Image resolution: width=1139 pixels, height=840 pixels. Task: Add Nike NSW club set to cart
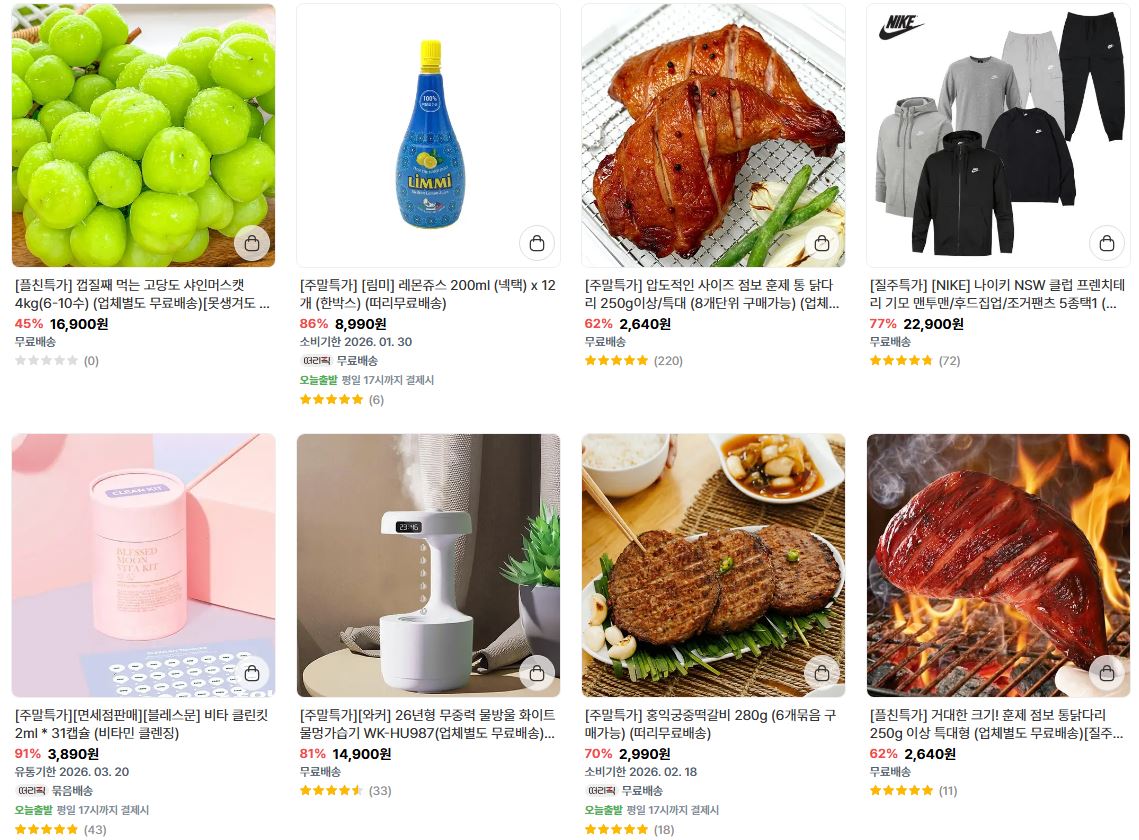click(1106, 243)
